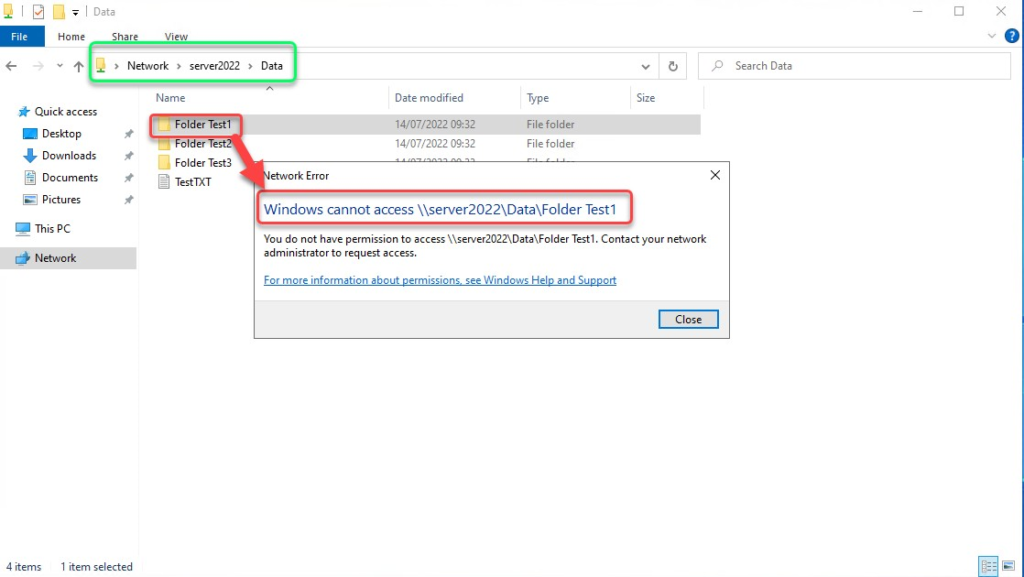The height and width of the screenshot is (577, 1024).
Task: Click Folder Test3 folder icon
Action: click(x=164, y=163)
